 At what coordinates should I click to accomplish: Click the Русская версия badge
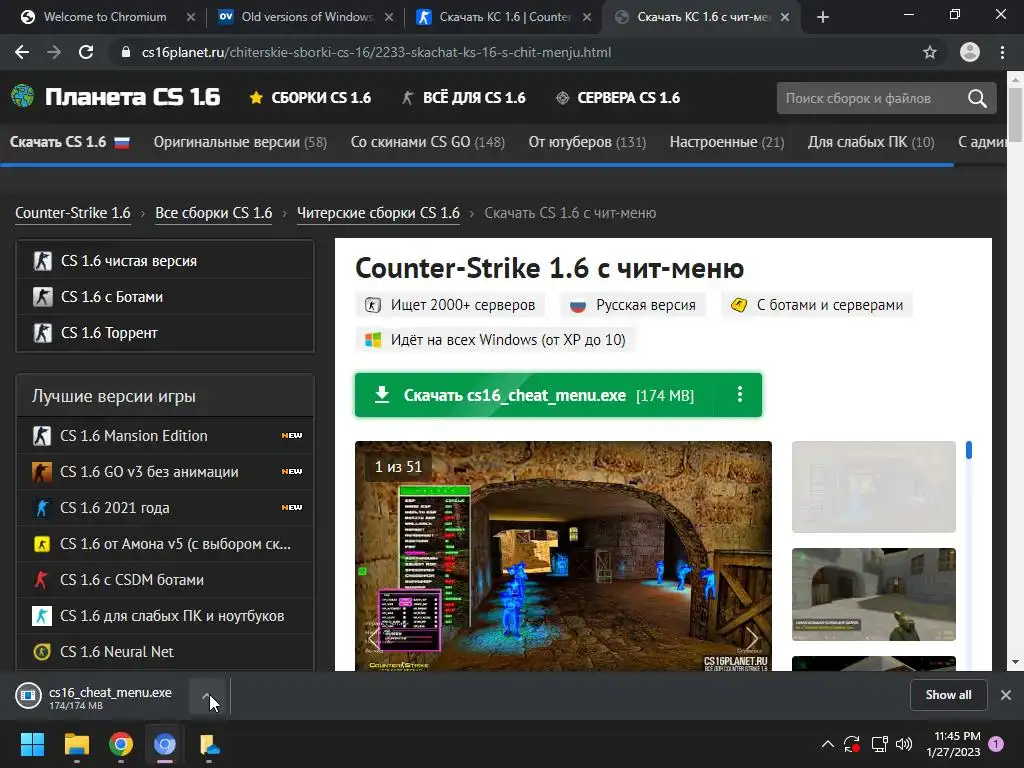[633, 305]
